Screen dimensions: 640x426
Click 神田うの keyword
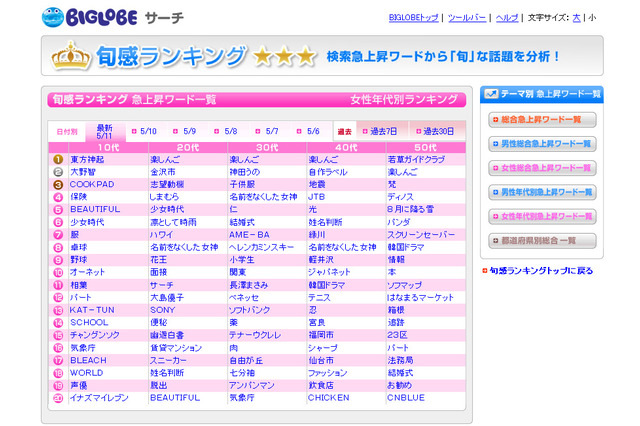(x=244, y=172)
